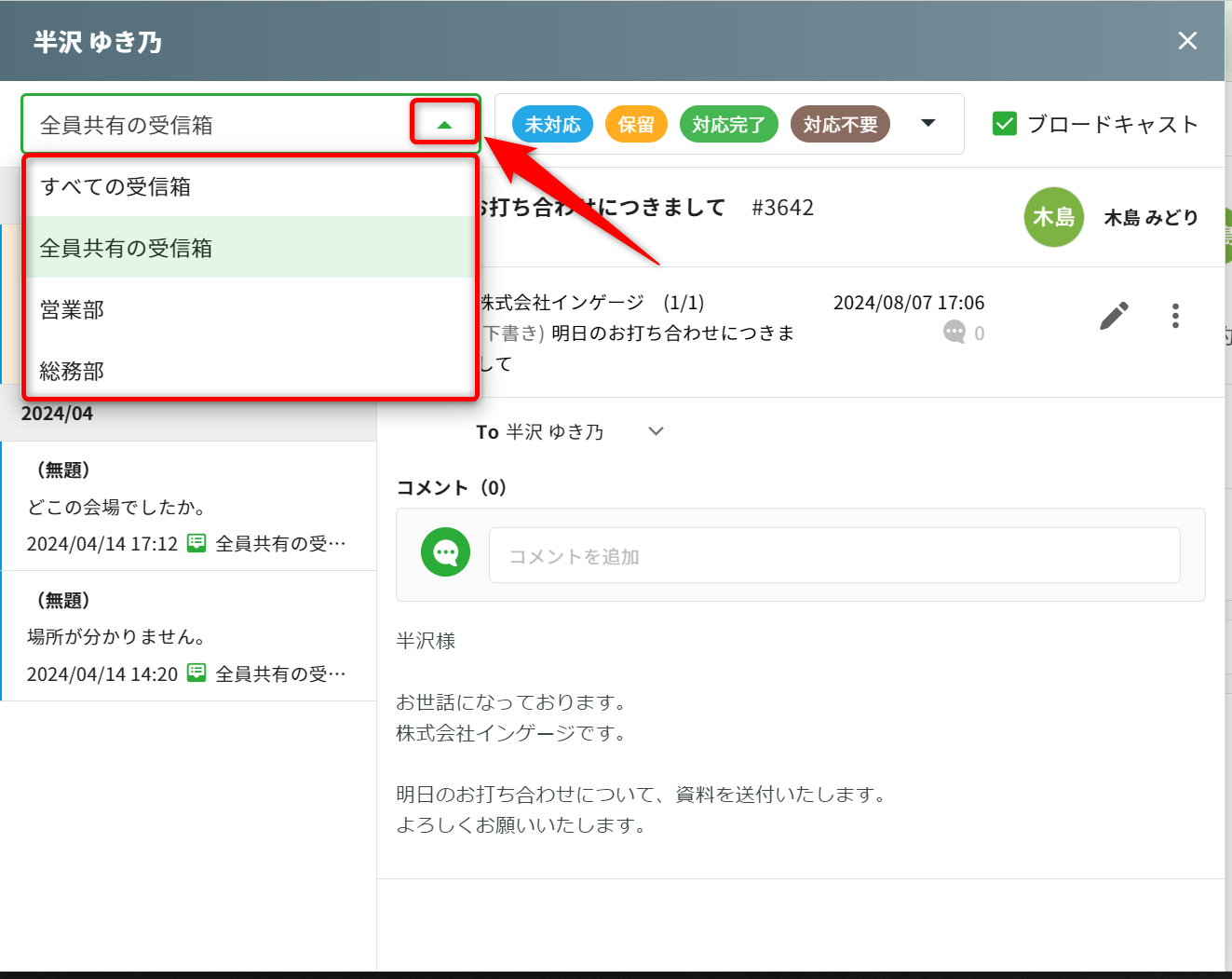Click inbox icon on 17:12 message

[x=196, y=543]
